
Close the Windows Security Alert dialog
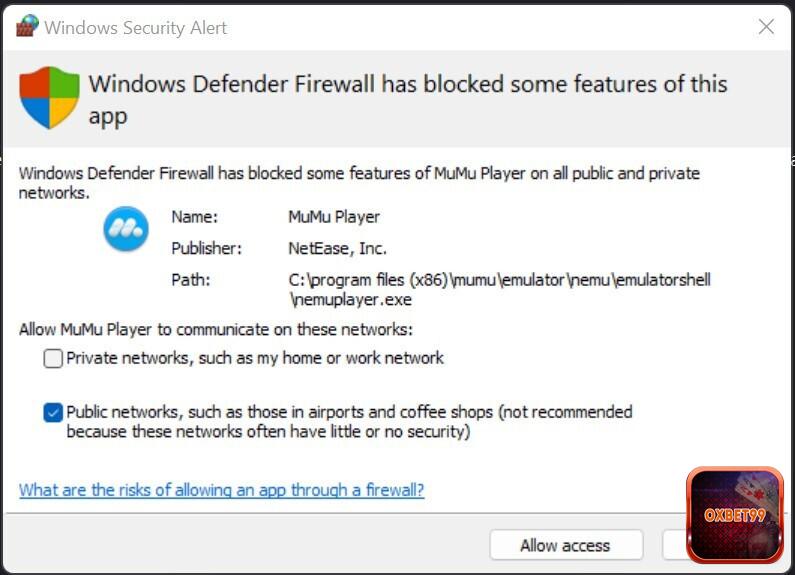[x=766, y=27]
